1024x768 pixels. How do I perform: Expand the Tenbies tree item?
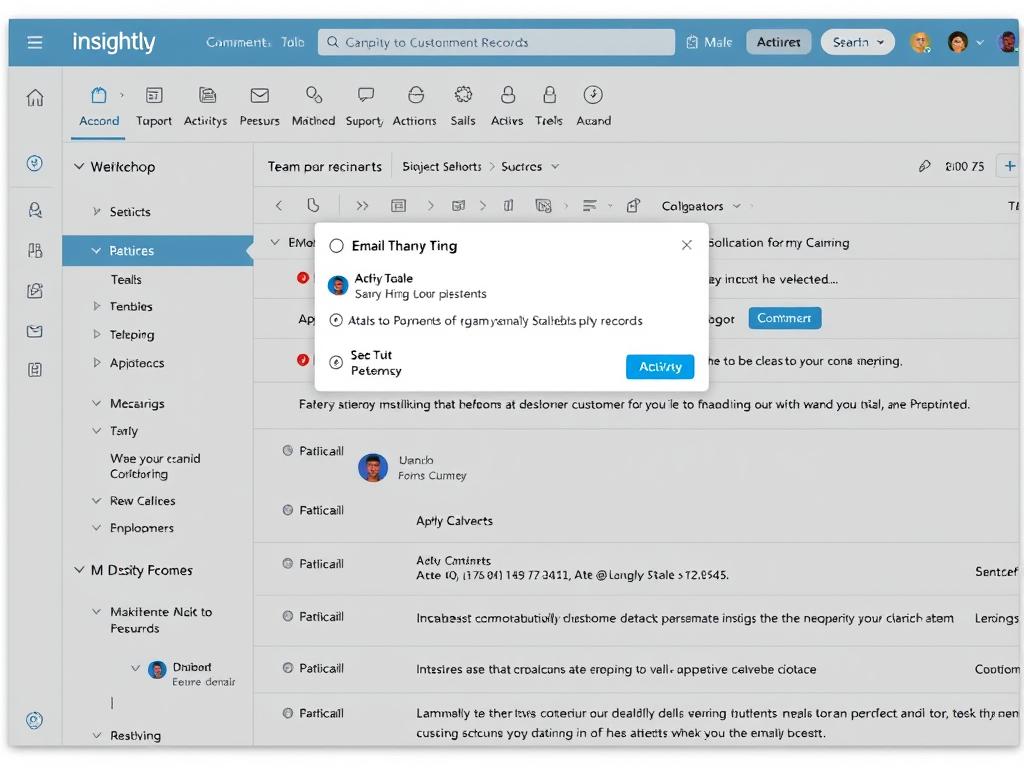point(97,306)
